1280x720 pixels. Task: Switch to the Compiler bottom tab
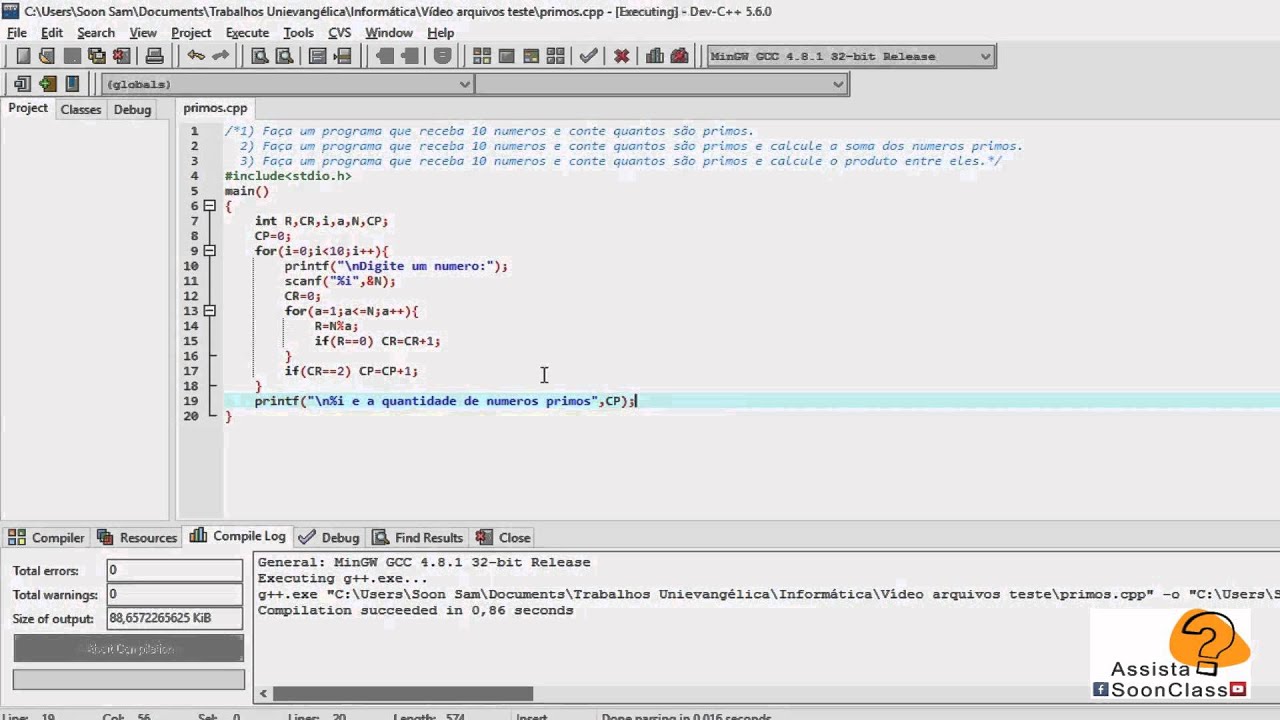tap(47, 537)
